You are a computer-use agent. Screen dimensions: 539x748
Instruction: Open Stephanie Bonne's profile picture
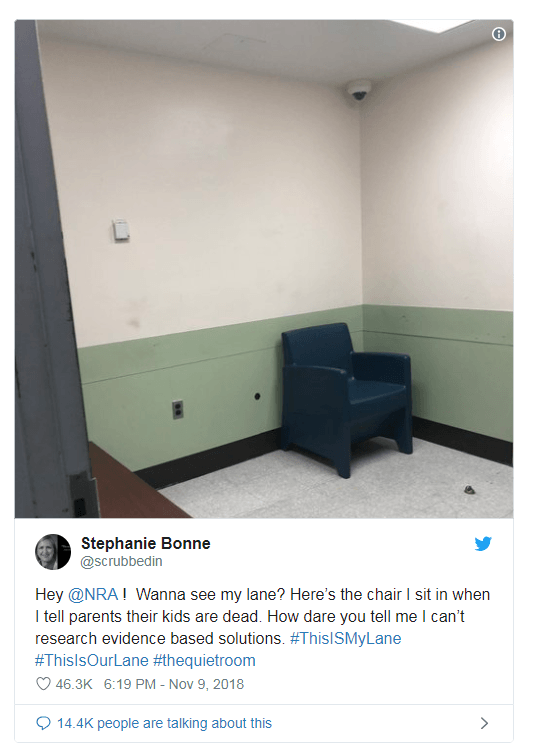pyautogui.click(x=53, y=551)
